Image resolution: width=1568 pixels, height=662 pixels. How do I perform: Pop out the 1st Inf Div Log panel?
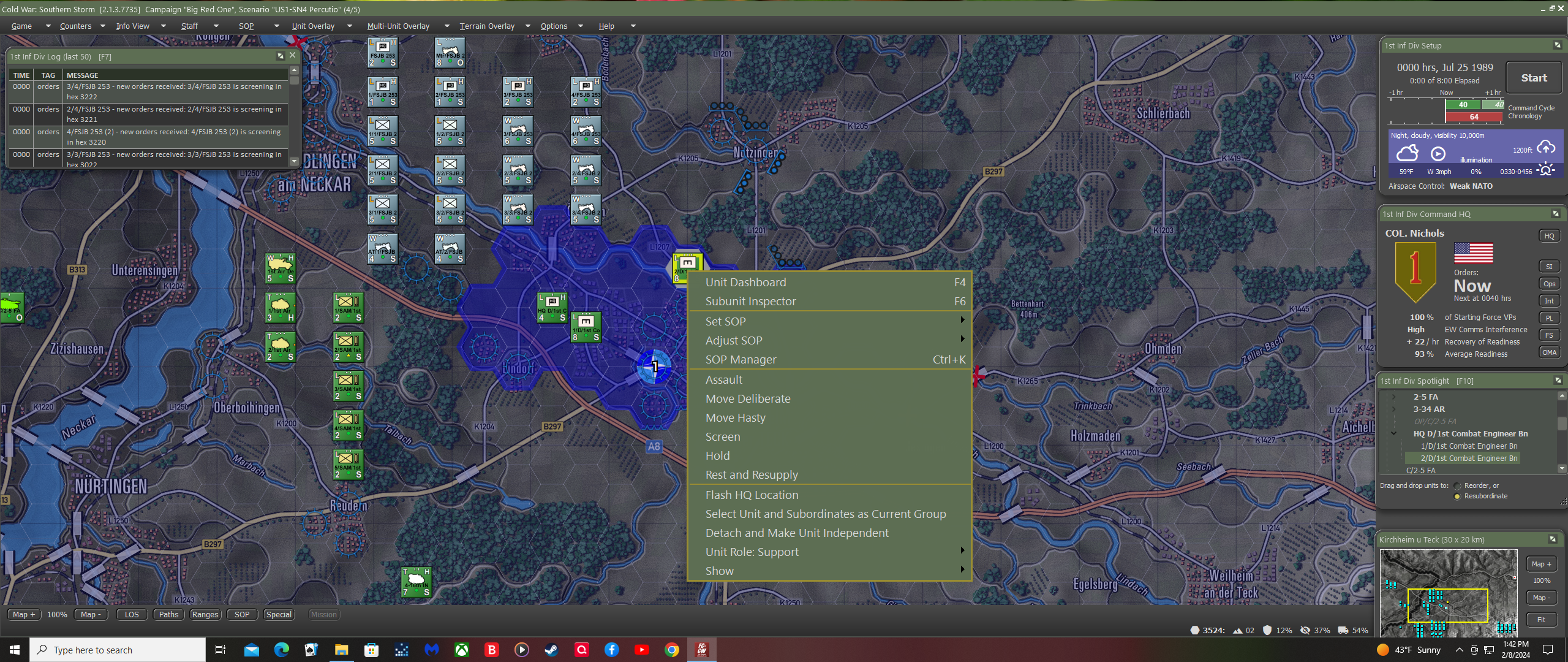click(x=280, y=56)
